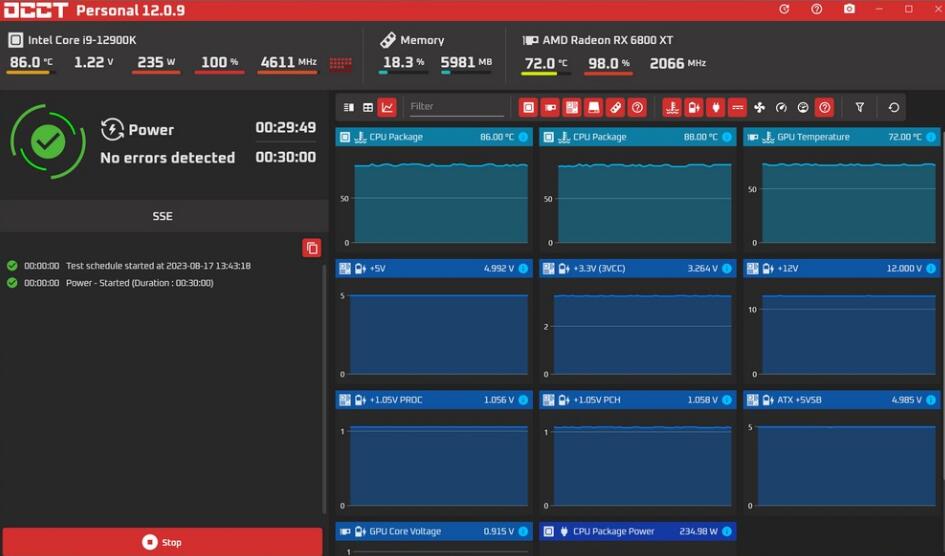Enable the usage load gauge filter
The image size is (945, 556).
pos(803,107)
